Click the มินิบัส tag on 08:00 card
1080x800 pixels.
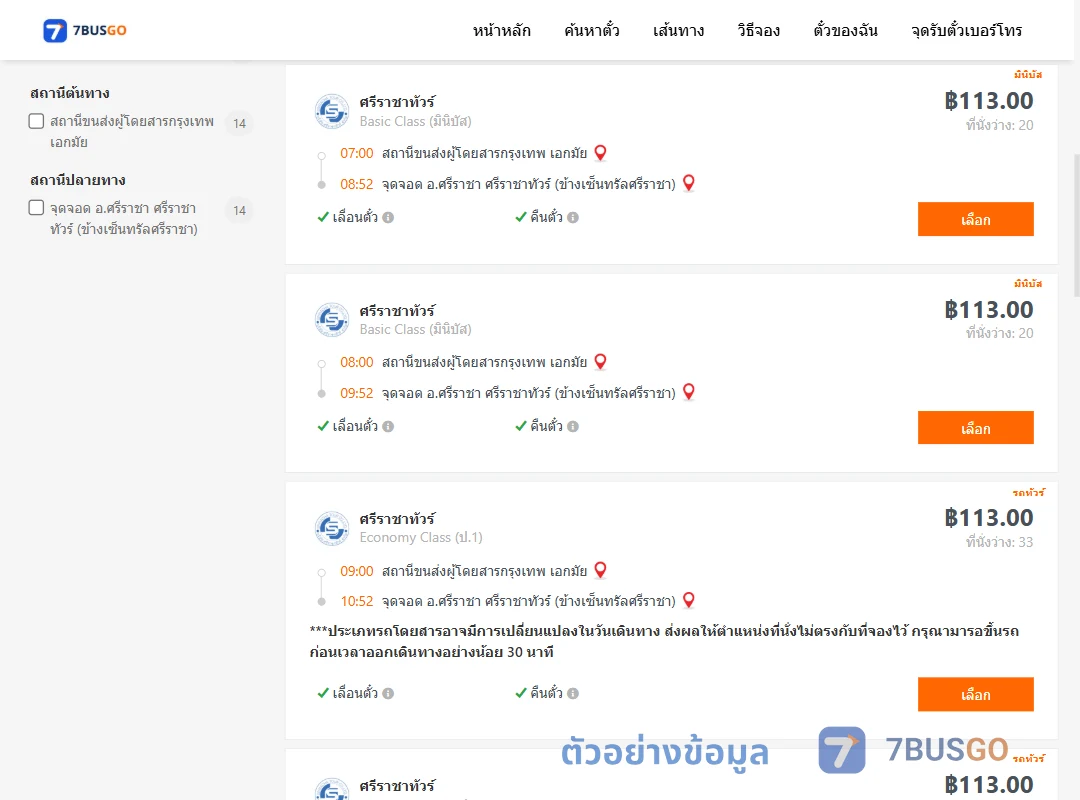point(1028,283)
